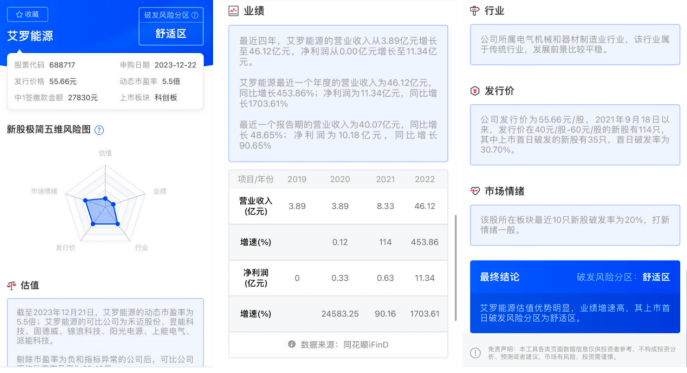The width and height of the screenshot is (687, 373).
Task: Click the 舒适区 risk zone box
Action: (171, 34)
